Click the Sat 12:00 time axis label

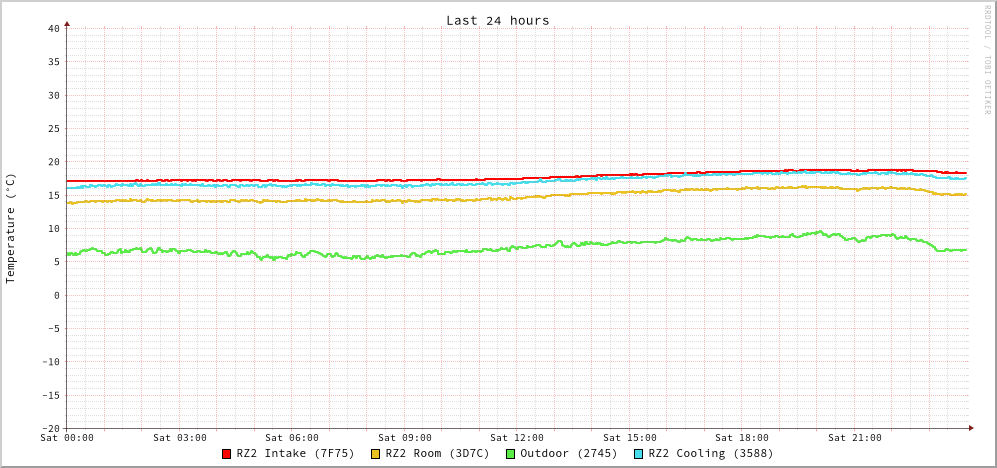(517, 438)
